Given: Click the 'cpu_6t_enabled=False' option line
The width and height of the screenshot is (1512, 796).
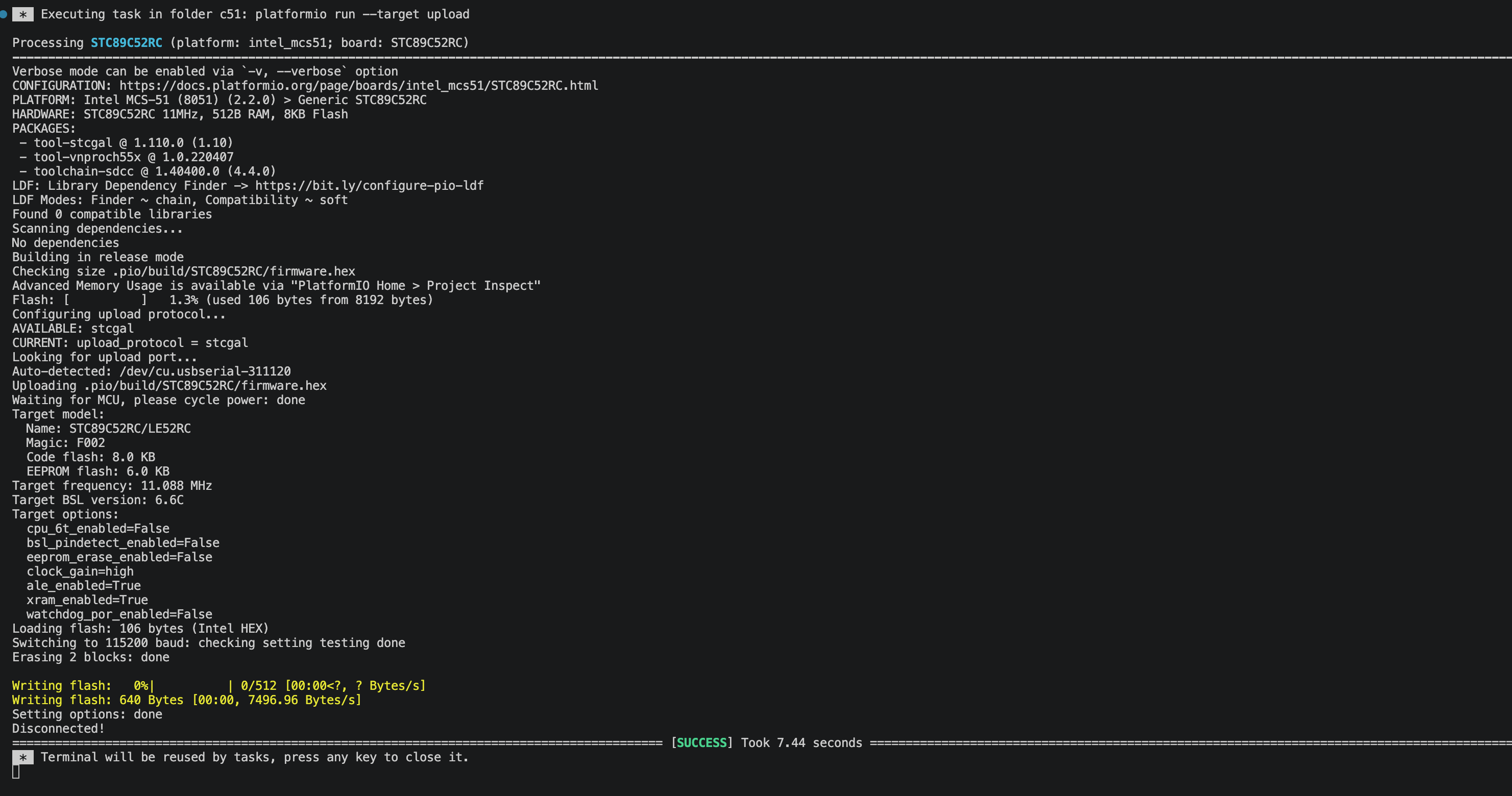Looking at the screenshot, I should coord(98,529).
